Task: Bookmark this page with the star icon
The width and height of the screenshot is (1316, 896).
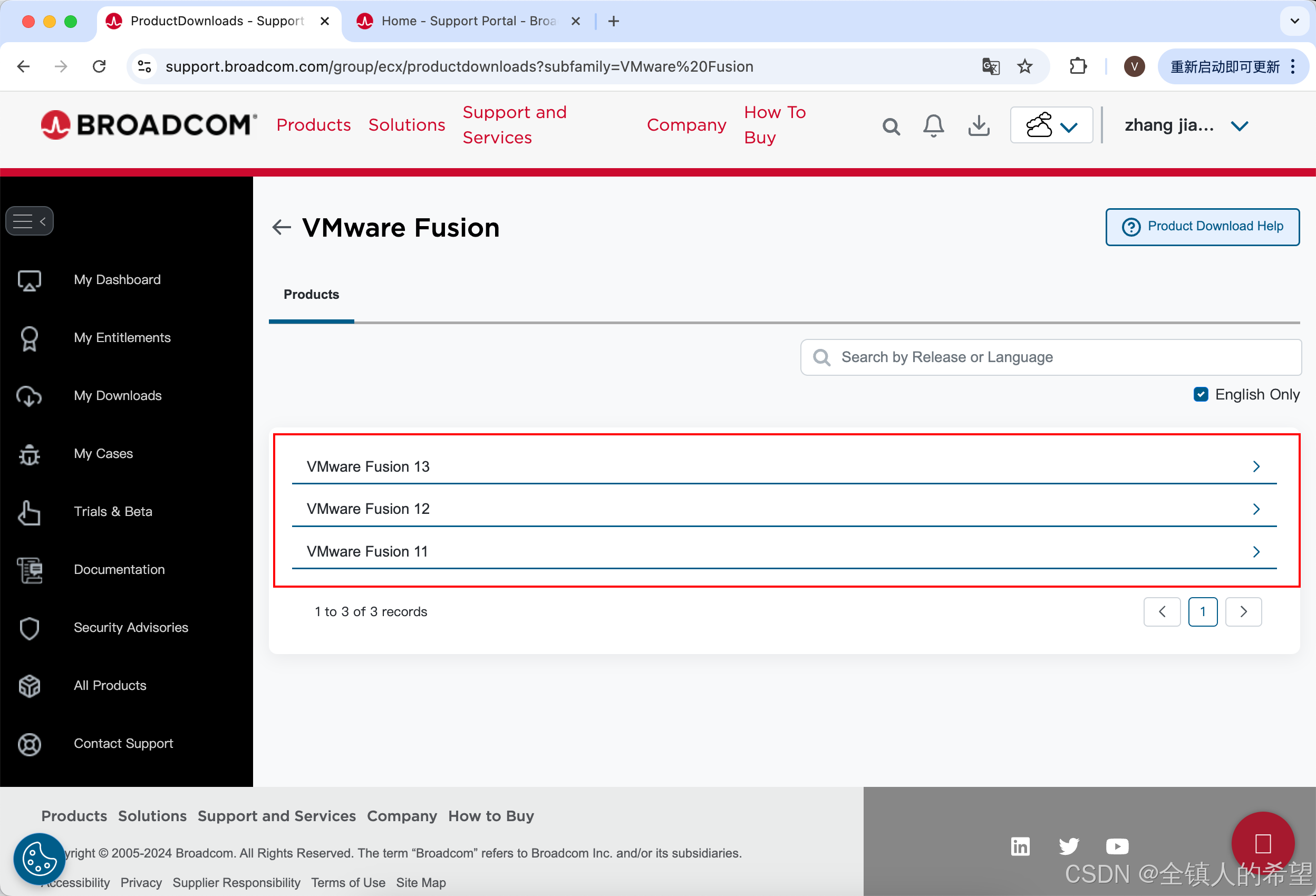Action: coord(1024,66)
